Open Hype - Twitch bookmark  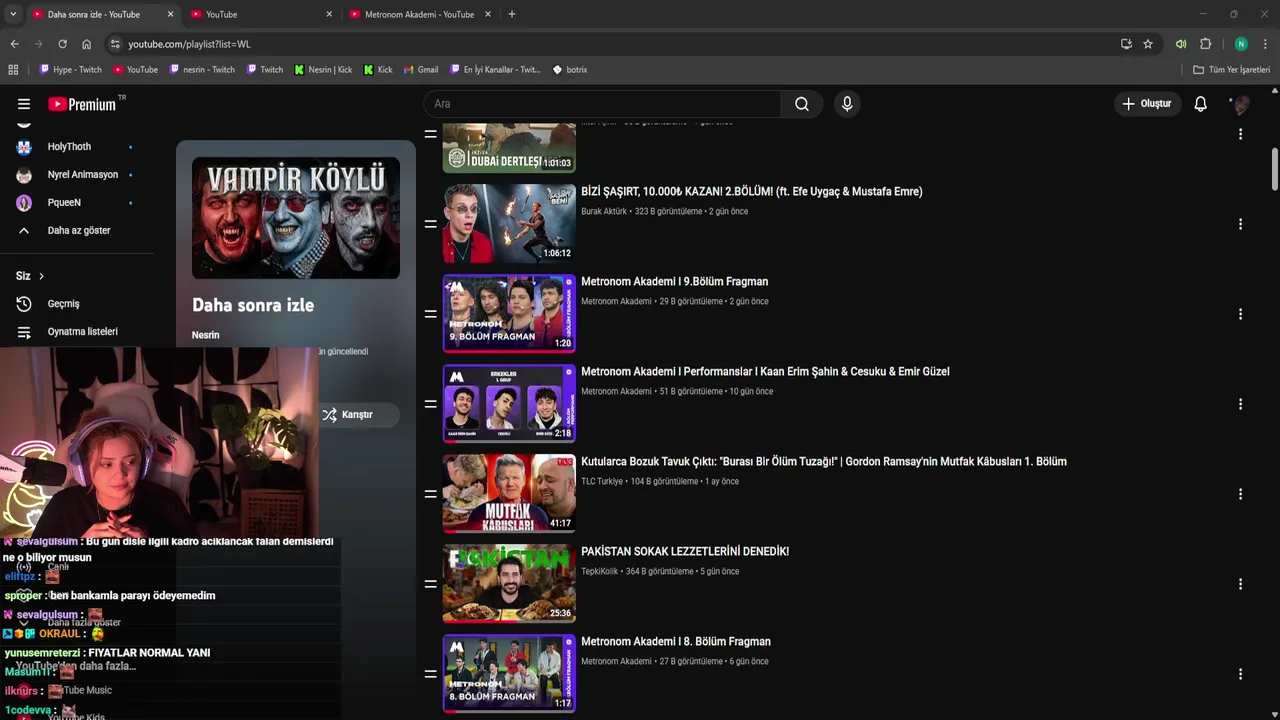70,70
